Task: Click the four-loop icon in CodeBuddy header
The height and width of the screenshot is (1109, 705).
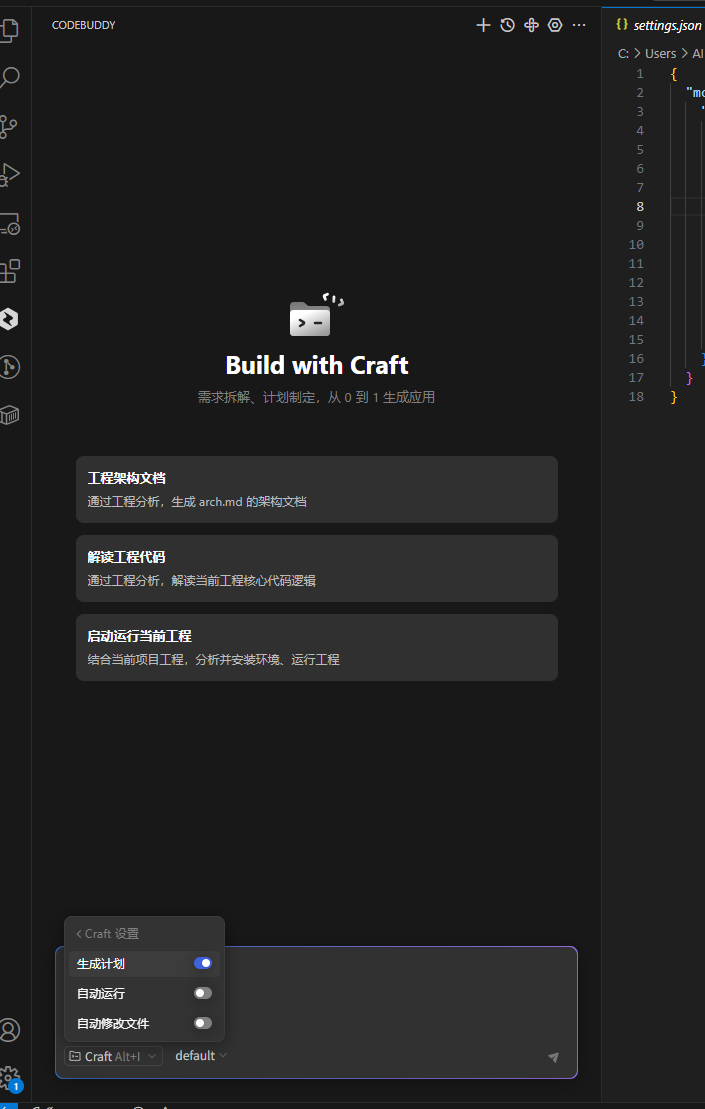Action: pyautogui.click(x=531, y=25)
